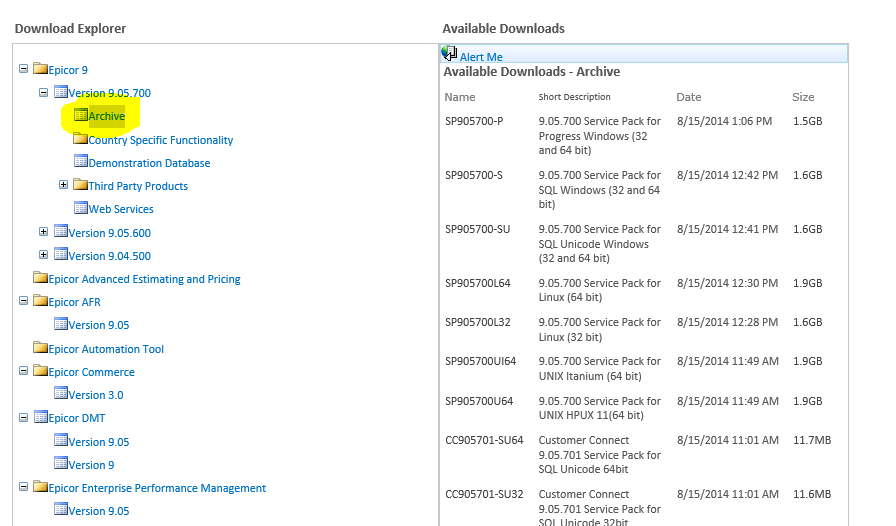Collapse the Version 9.05.700 node
896x526 pixels.
(43, 92)
